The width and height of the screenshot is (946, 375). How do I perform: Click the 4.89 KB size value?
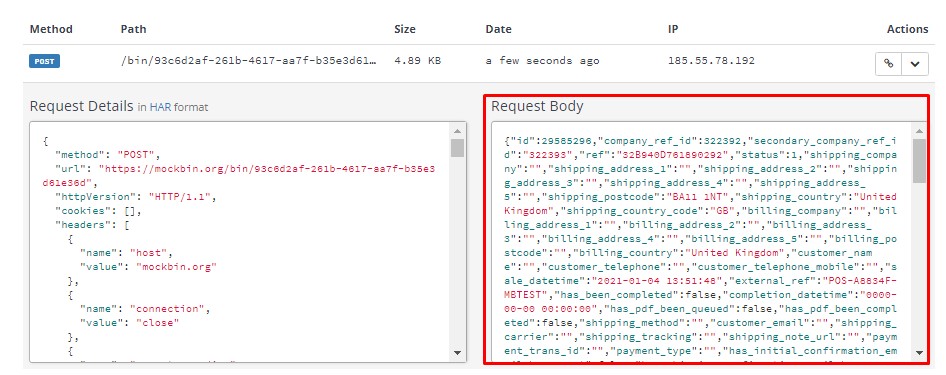(417, 61)
